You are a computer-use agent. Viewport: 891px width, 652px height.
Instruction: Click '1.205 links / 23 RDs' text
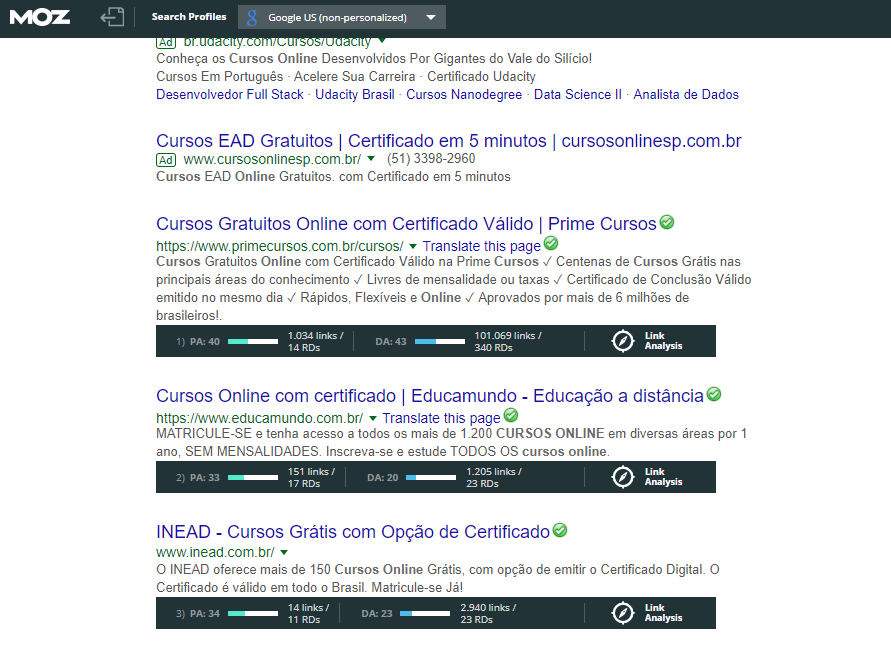[494, 477]
